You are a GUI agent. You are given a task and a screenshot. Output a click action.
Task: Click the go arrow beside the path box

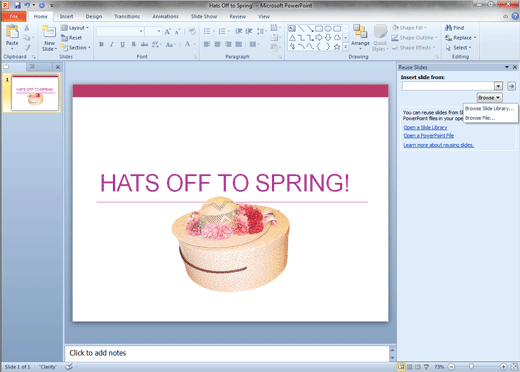click(511, 86)
